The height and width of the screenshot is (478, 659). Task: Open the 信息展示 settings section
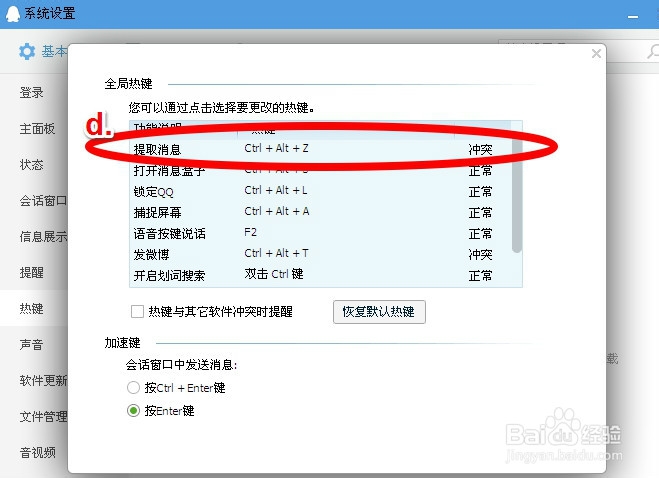[43, 237]
